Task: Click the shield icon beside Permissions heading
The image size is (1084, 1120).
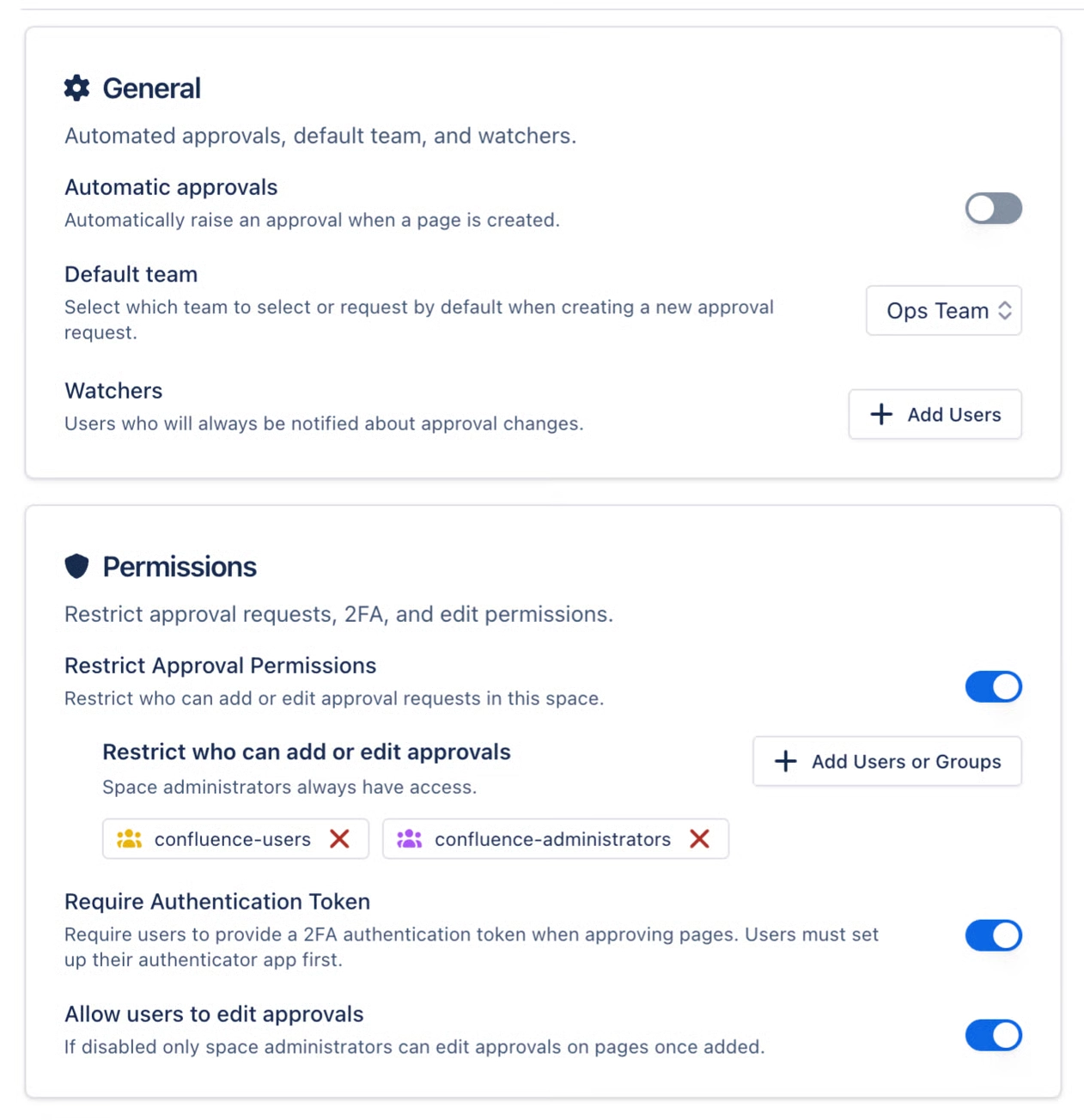Action: (76, 565)
